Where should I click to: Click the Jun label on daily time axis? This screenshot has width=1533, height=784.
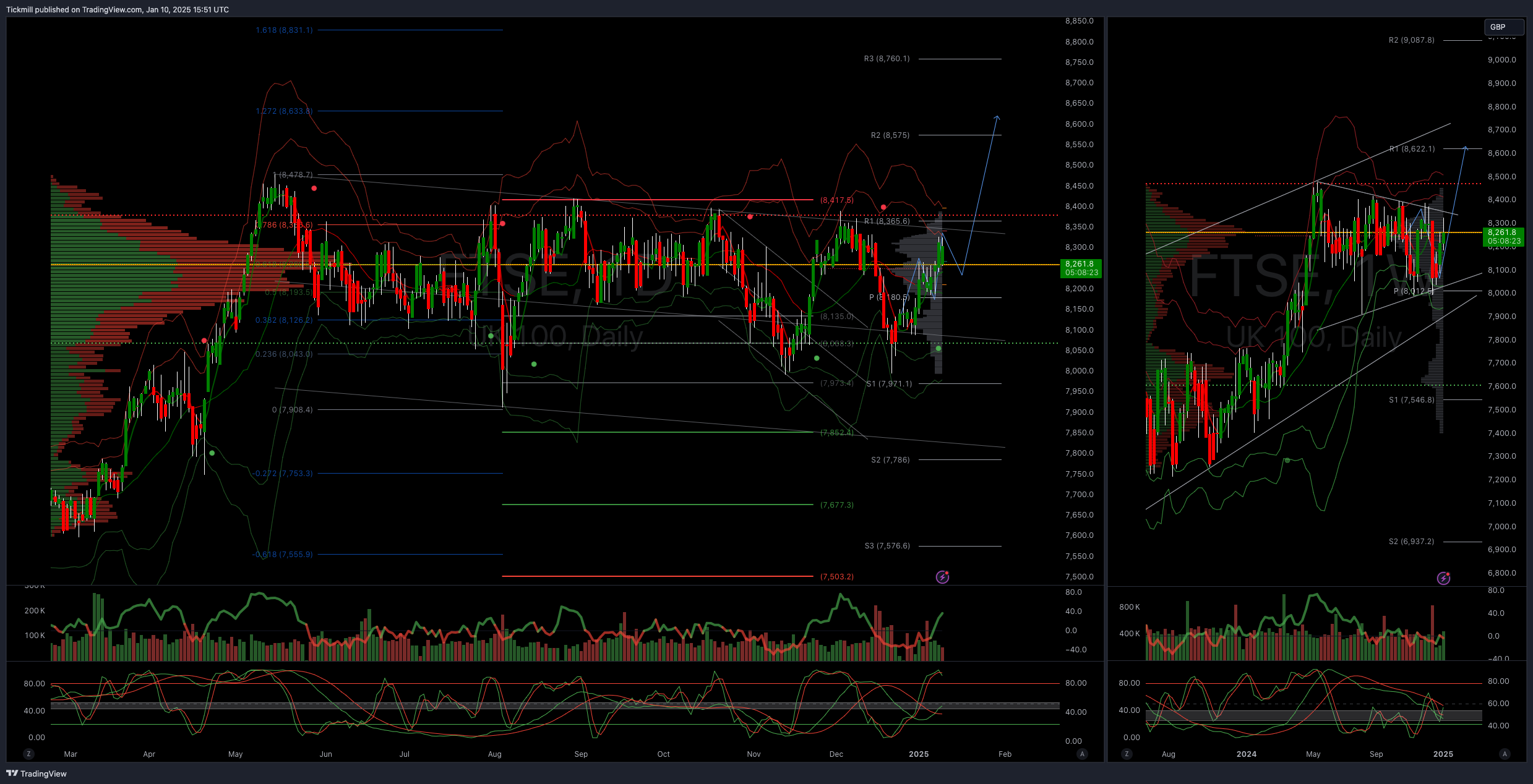click(326, 754)
